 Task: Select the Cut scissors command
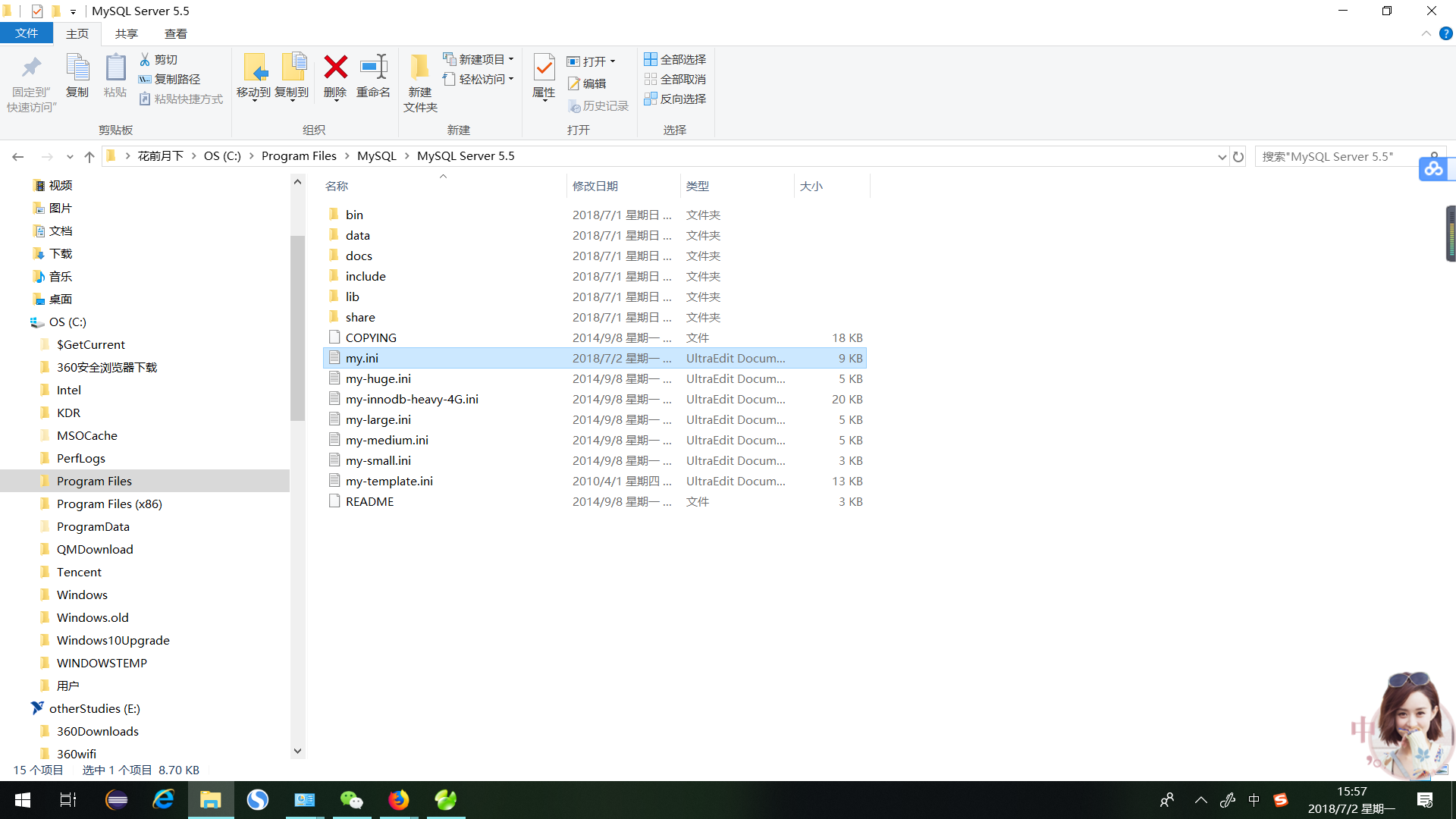click(158, 59)
